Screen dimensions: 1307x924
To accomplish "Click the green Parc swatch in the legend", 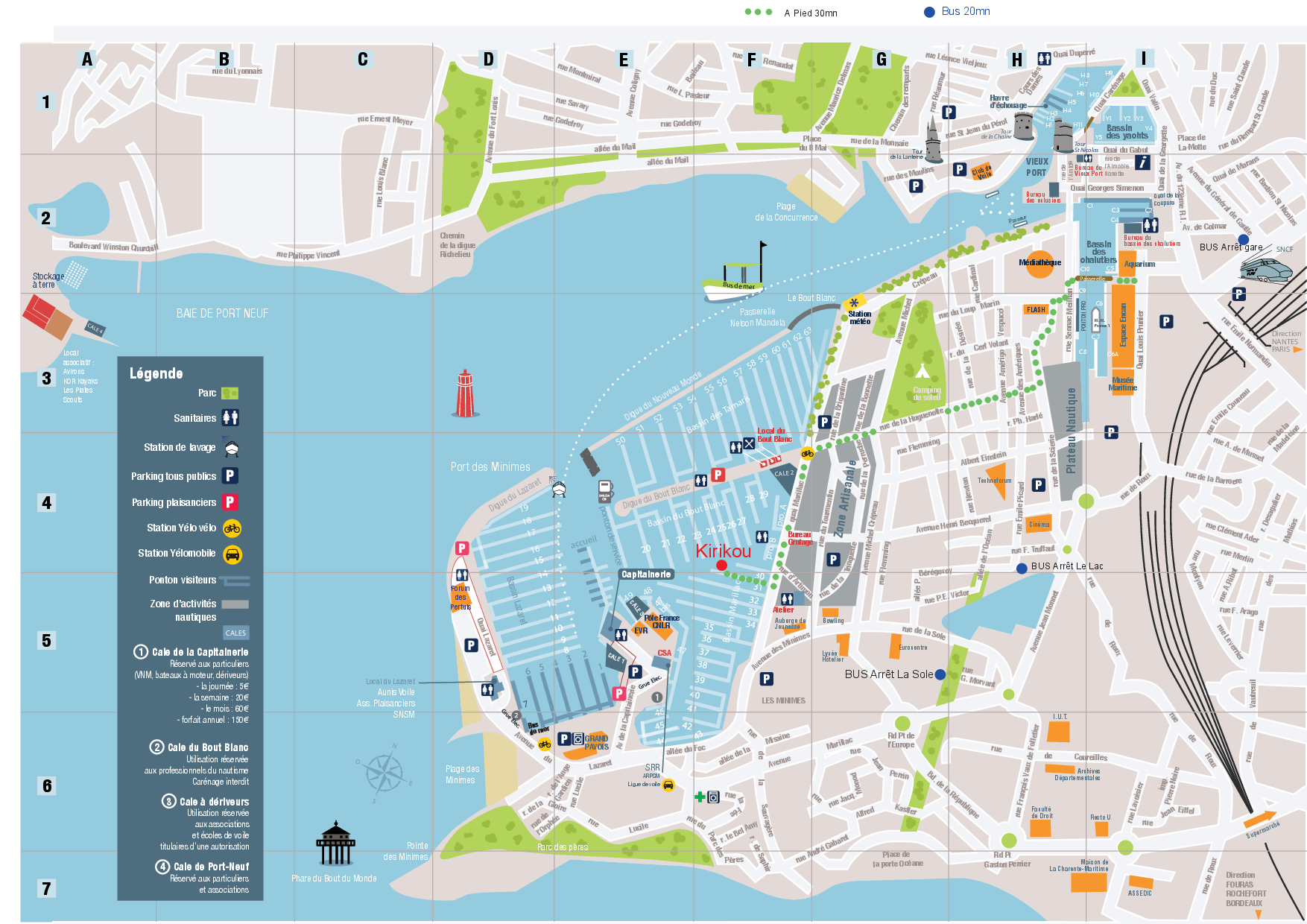I will click(x=230, y=393).
